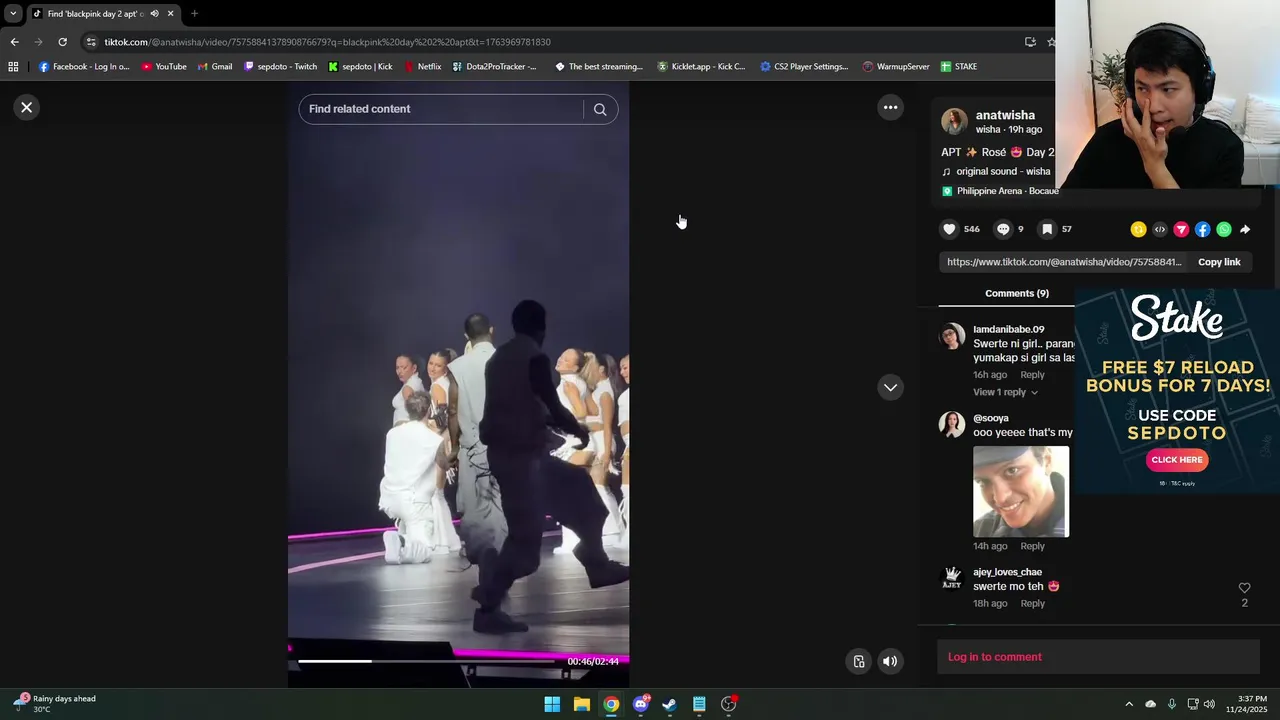Open Dota2ProTracker bookmark
Image resolution: width=1280 pixels, height=720 pixels.
pyautogui.click(x=494, y=67)
